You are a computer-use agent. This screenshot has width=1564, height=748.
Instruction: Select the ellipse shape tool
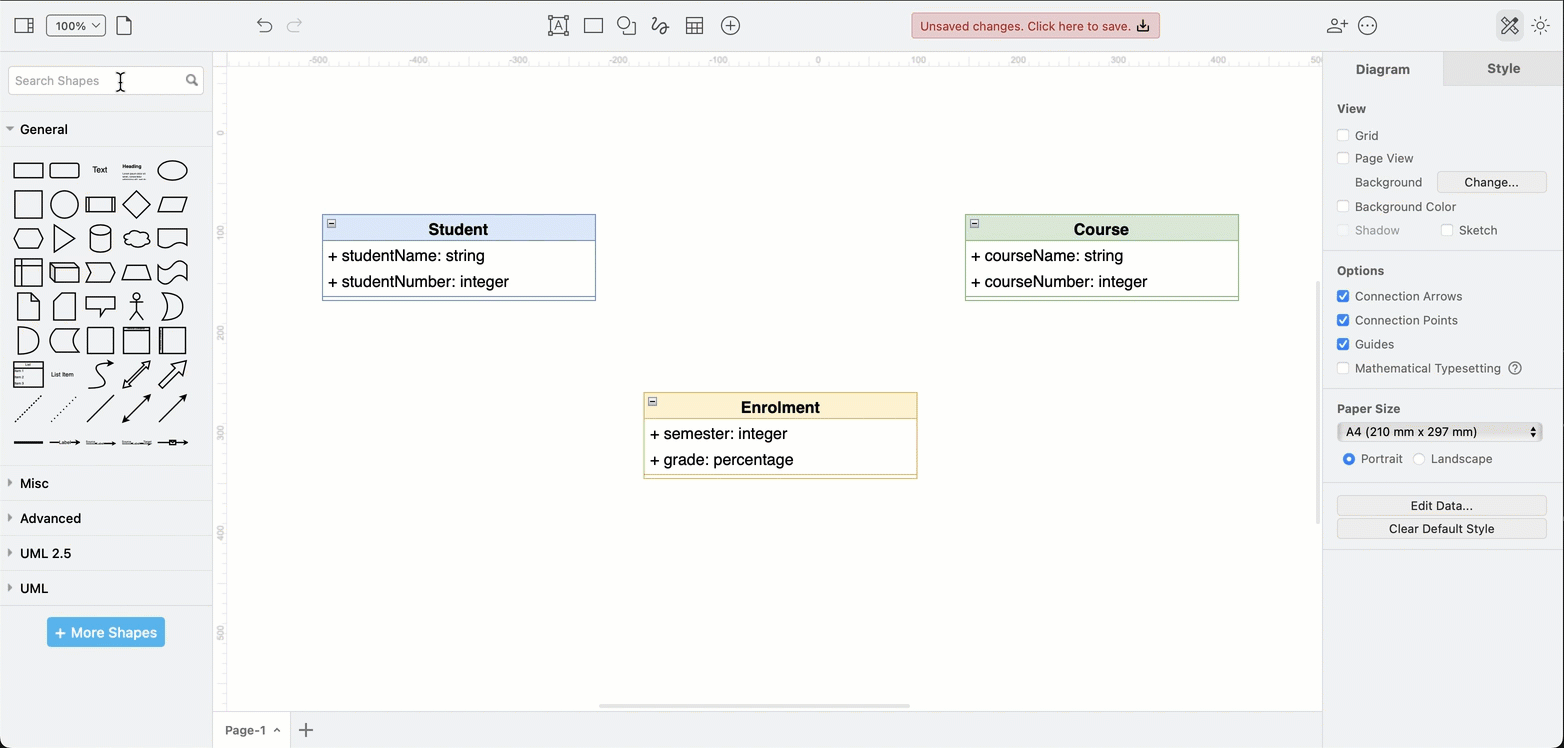tap(626, 25)
